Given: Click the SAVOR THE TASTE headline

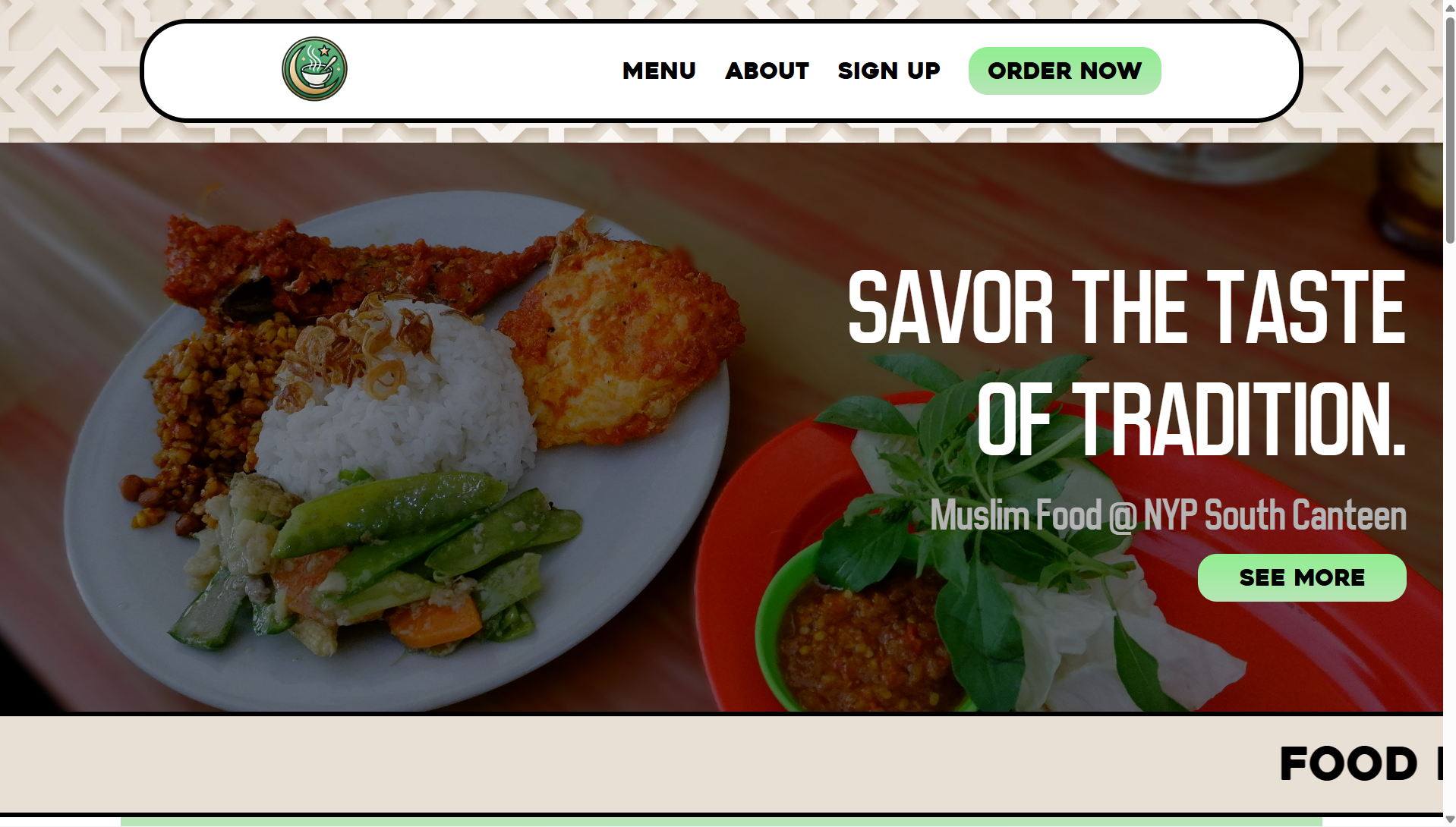Looking at the screenshot, I should [x=1127, y=307].
